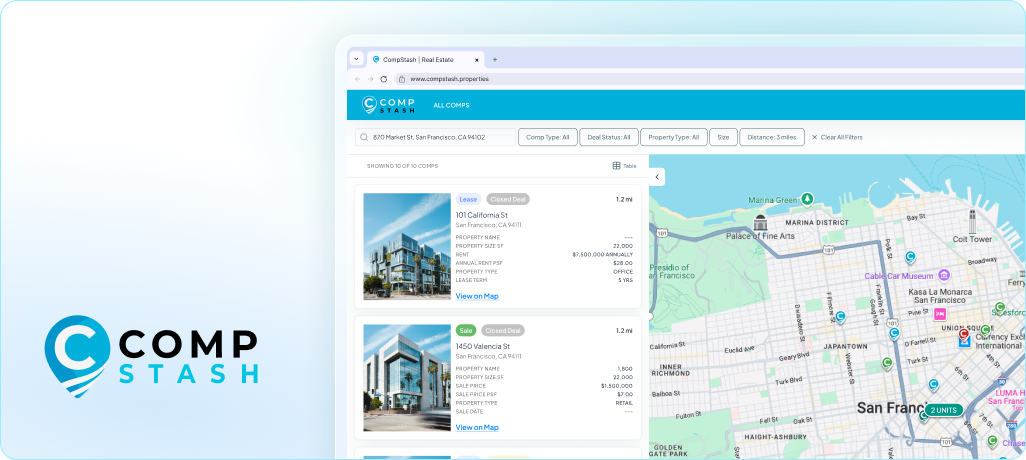Switch to Table view
This screenshot has height=460, width=1026.
coord(624,166)
